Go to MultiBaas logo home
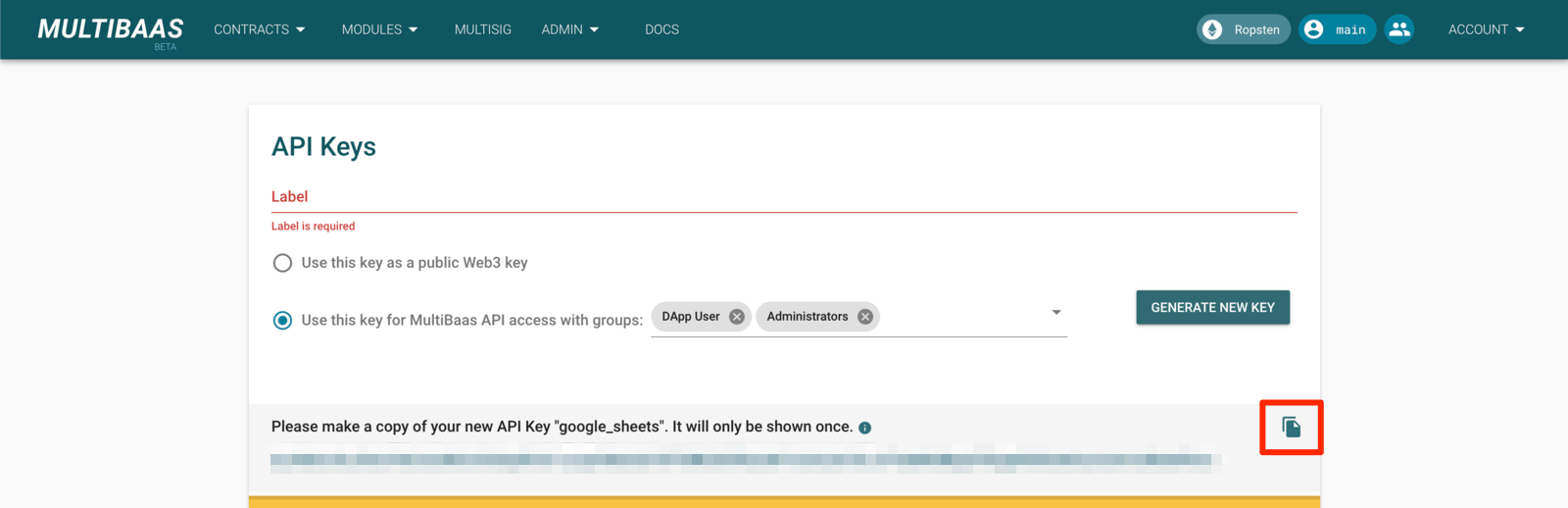1568x508 pixels. [x=111, y=30]
